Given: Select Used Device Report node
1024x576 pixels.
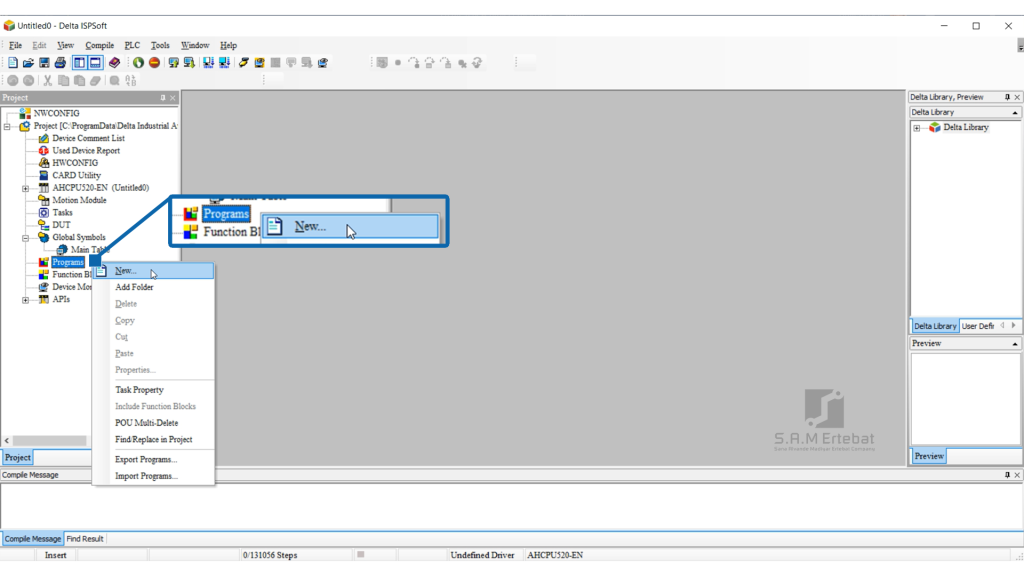Looking at the screenshot, I should coord(86,150).
